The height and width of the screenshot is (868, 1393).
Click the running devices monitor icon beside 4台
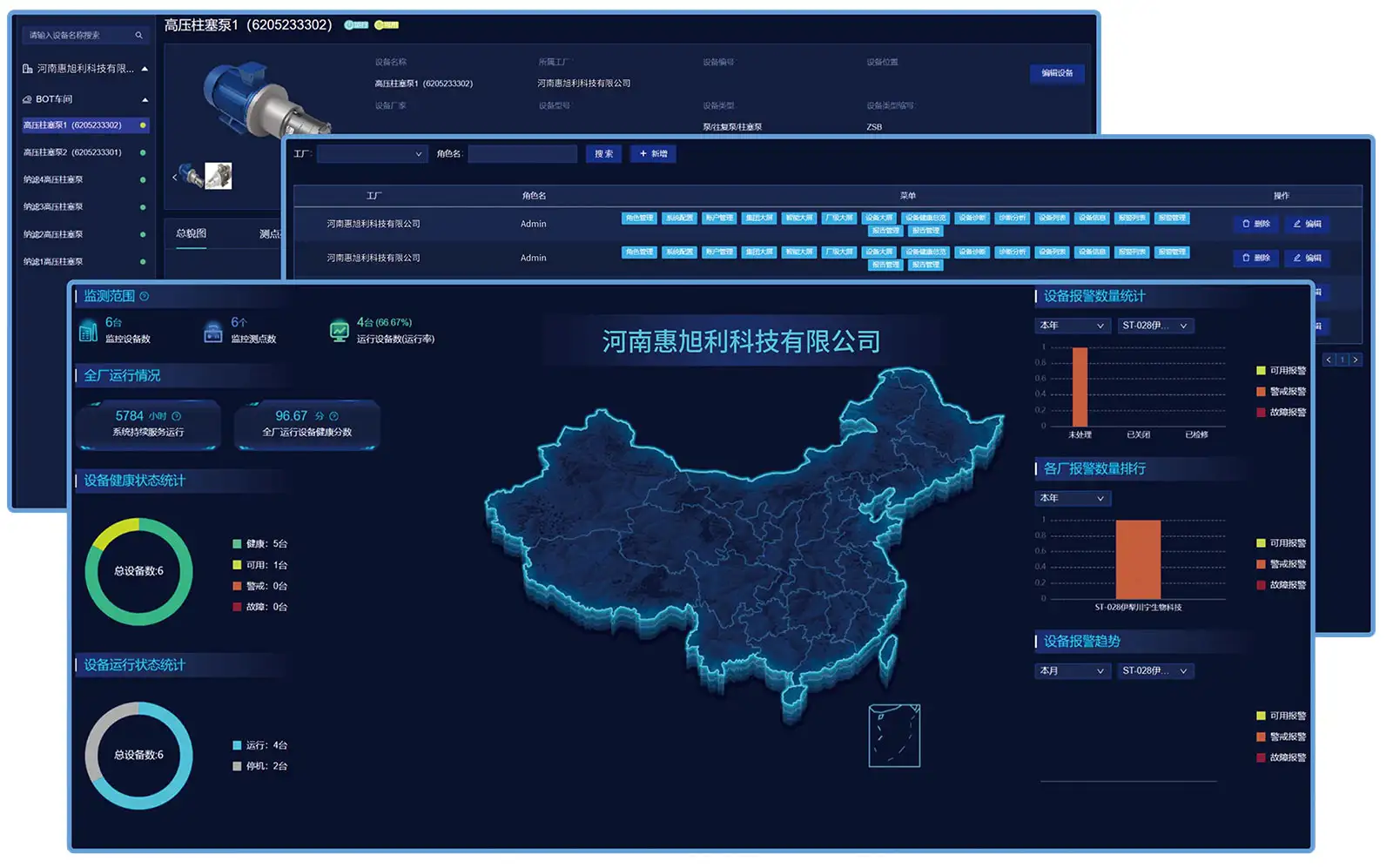339,331
